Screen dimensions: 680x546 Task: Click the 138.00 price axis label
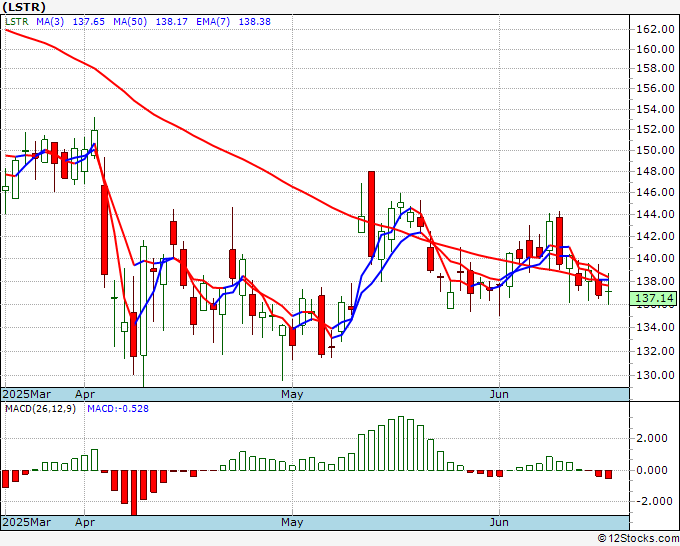pos(655,281)
